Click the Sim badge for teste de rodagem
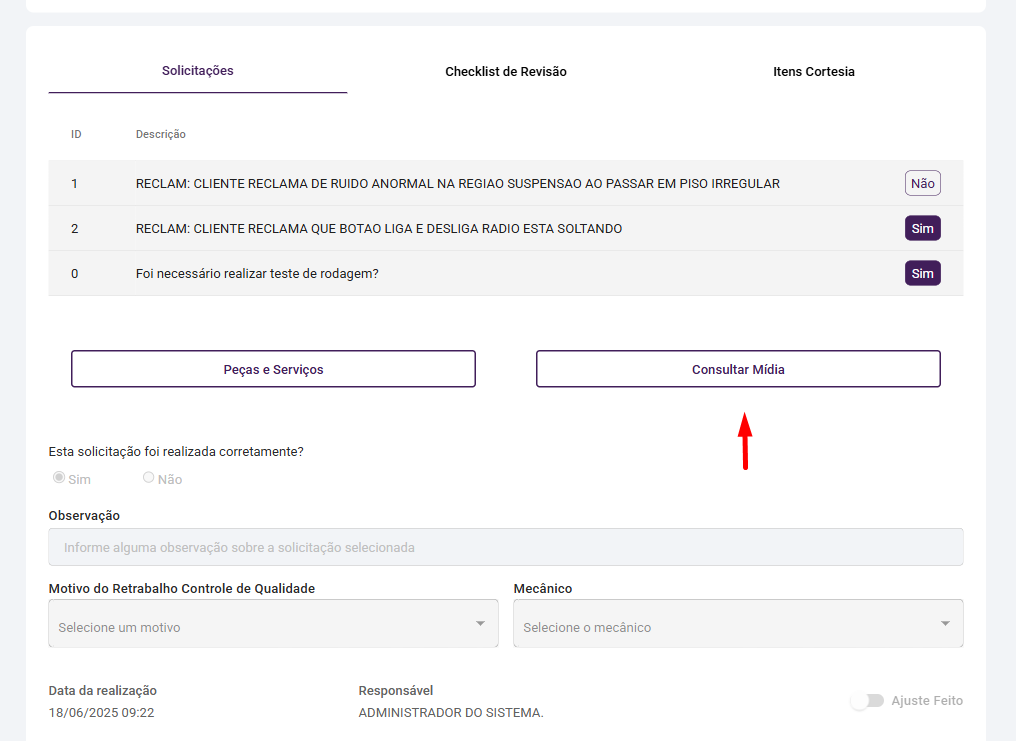1016x741 pixels. 922,274
